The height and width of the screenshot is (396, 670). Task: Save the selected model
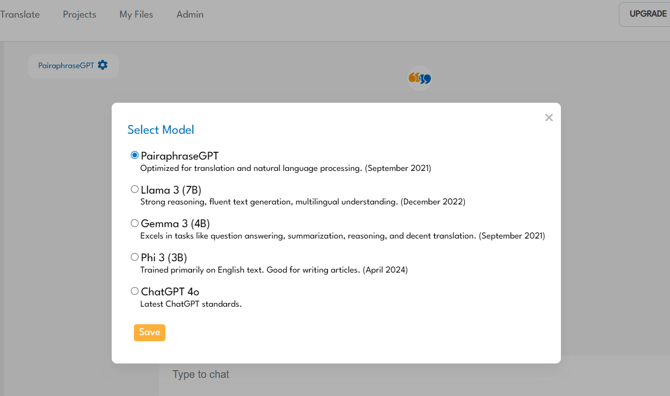click(x=150, y=332)
